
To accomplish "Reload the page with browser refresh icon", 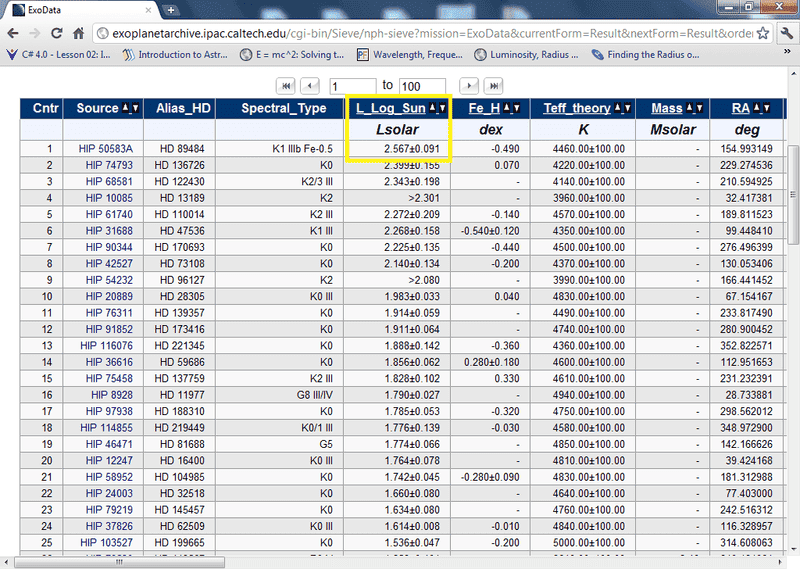I will 57,32.
